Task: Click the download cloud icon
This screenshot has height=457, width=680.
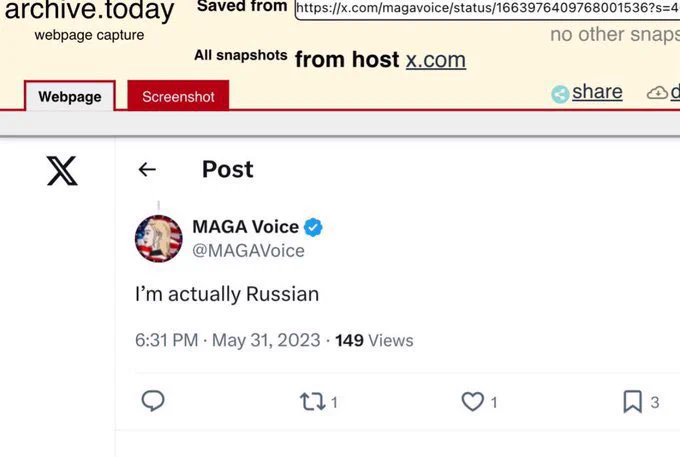Action: (657, 92)
